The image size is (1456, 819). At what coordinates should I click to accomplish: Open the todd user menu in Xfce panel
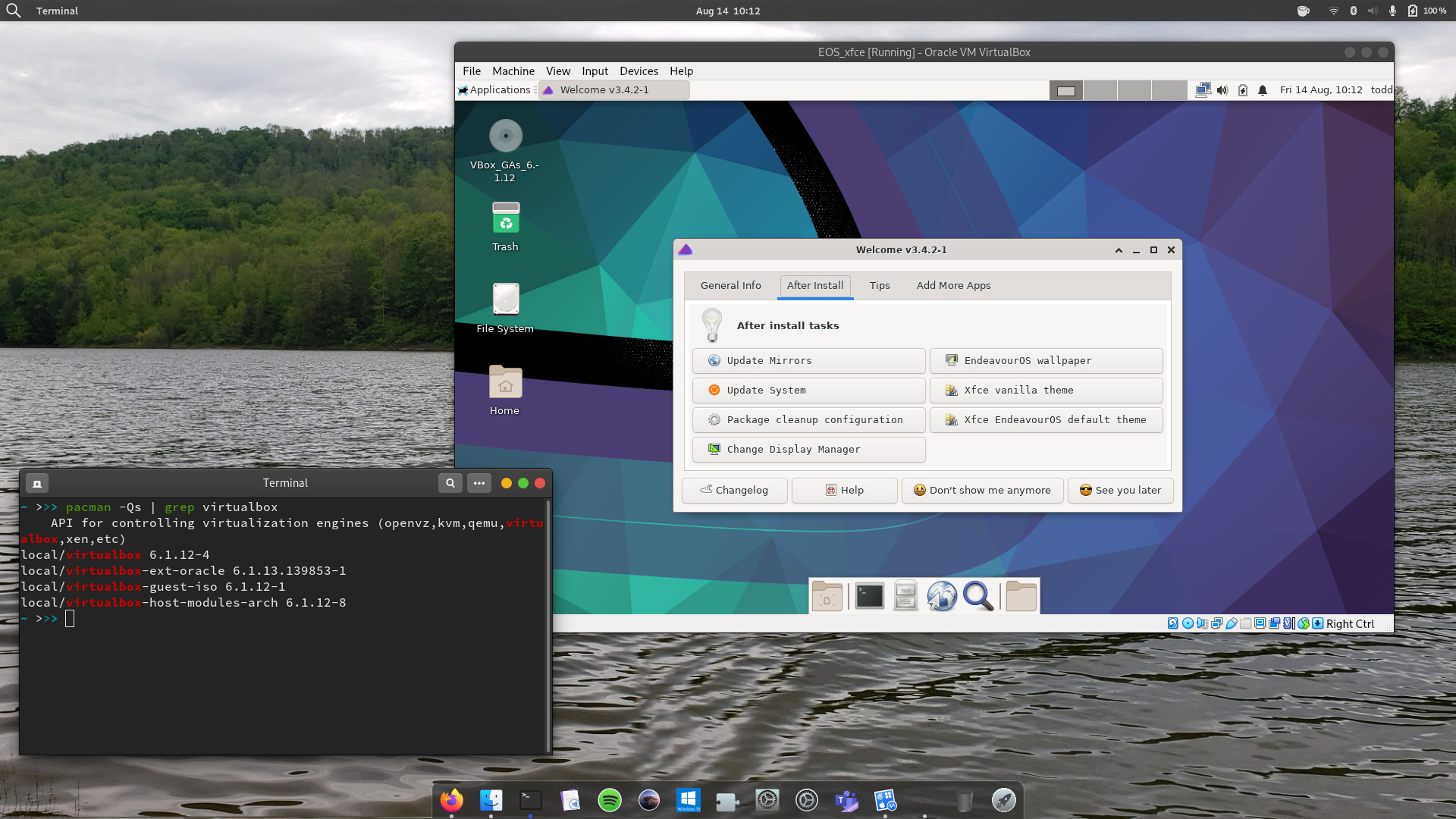1382,90
